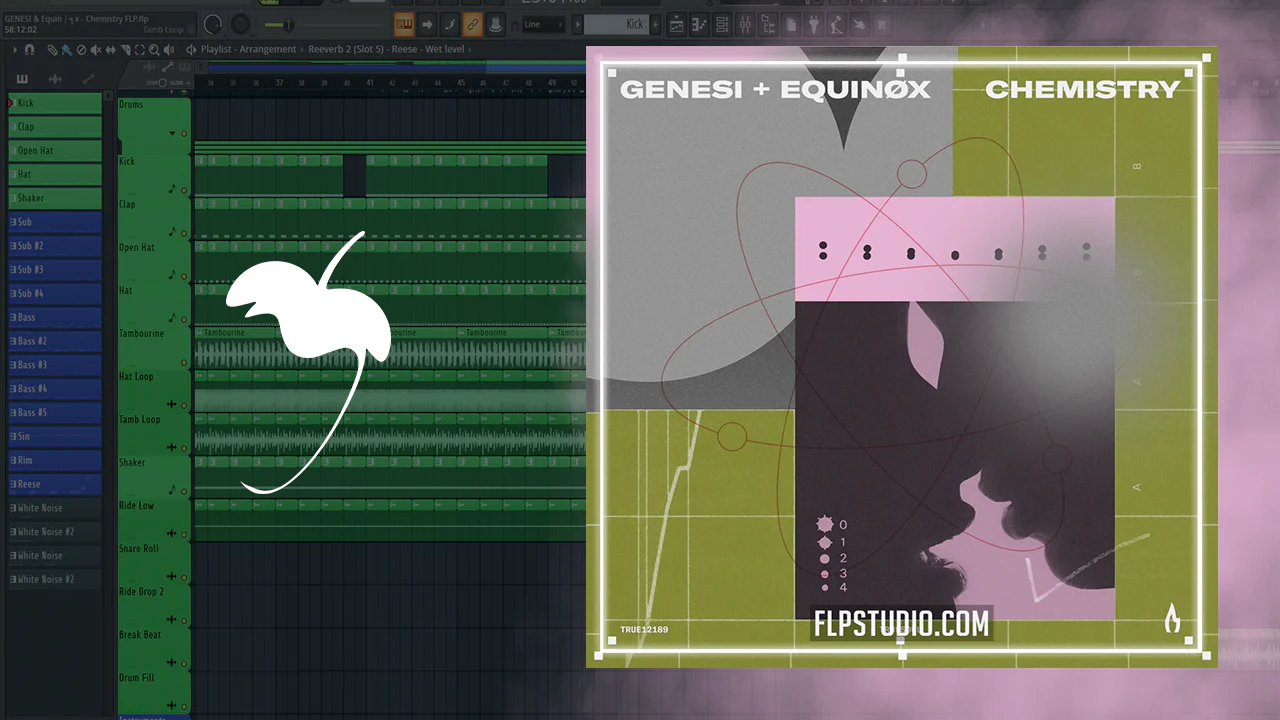This screenshot has height=720, width=1280.
Task: Jump to bar 45 on the timeline ruler
Action: [x=461, y=83]
